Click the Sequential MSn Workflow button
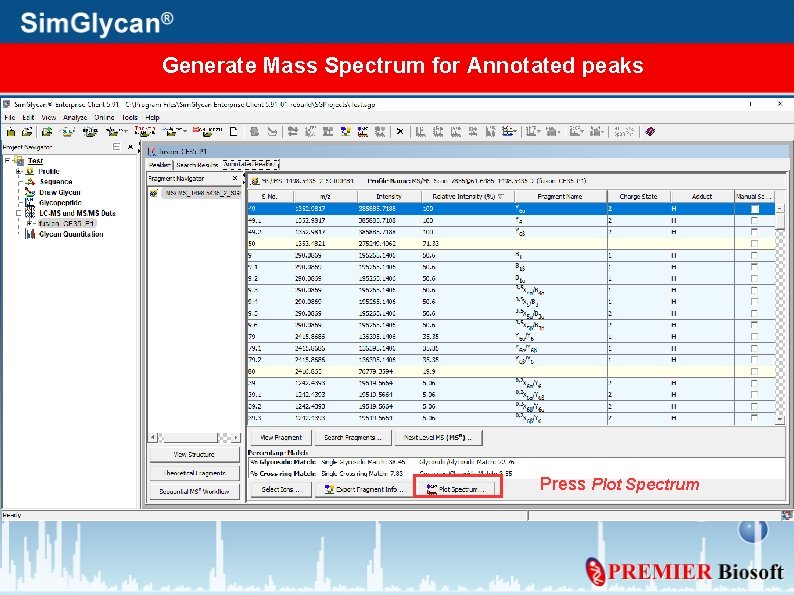Image resolution: width=794 pixels, height=595 pixels. coord(194,491)
